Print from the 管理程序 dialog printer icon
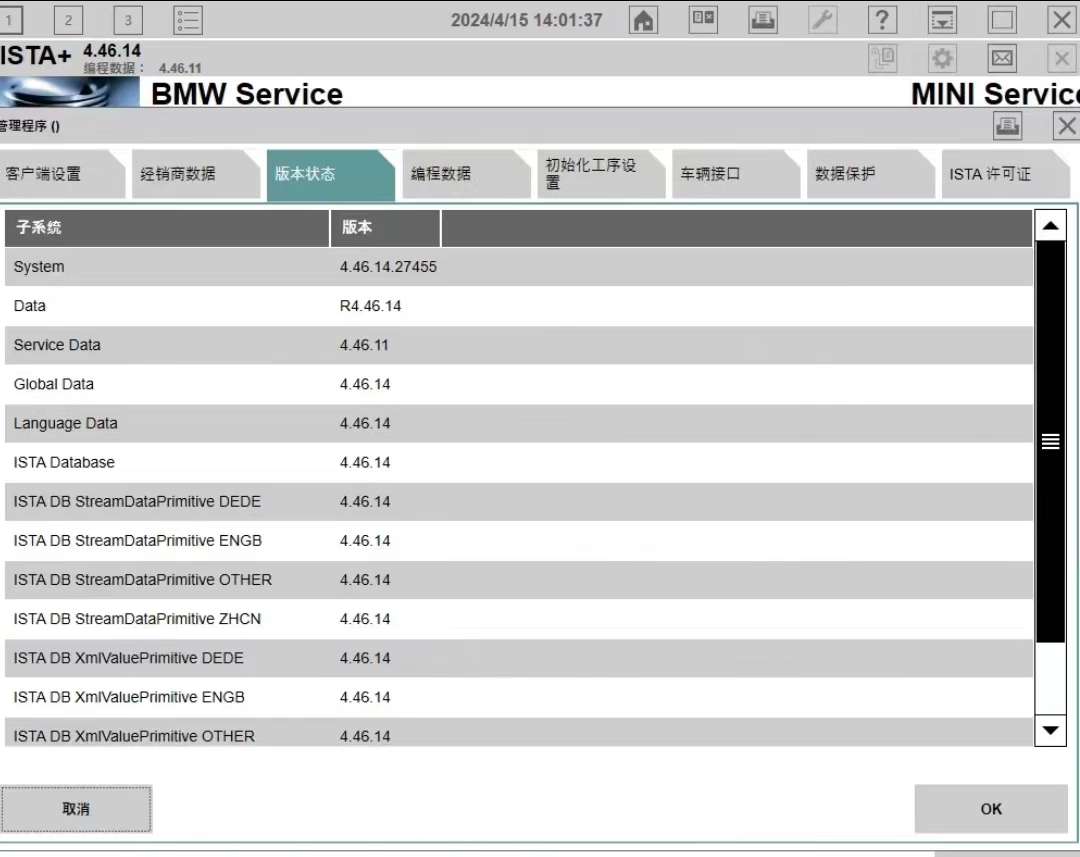The height and width of the screenshot is (857, 1080). 1008,126
